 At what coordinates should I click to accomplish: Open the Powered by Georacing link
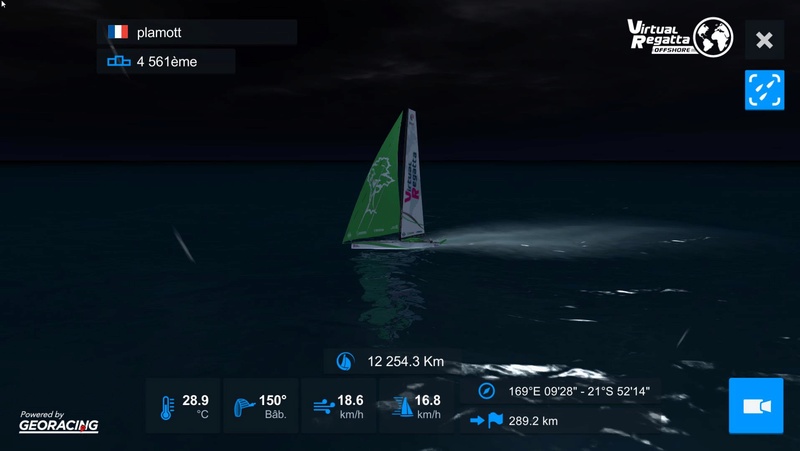coord(59,421)
